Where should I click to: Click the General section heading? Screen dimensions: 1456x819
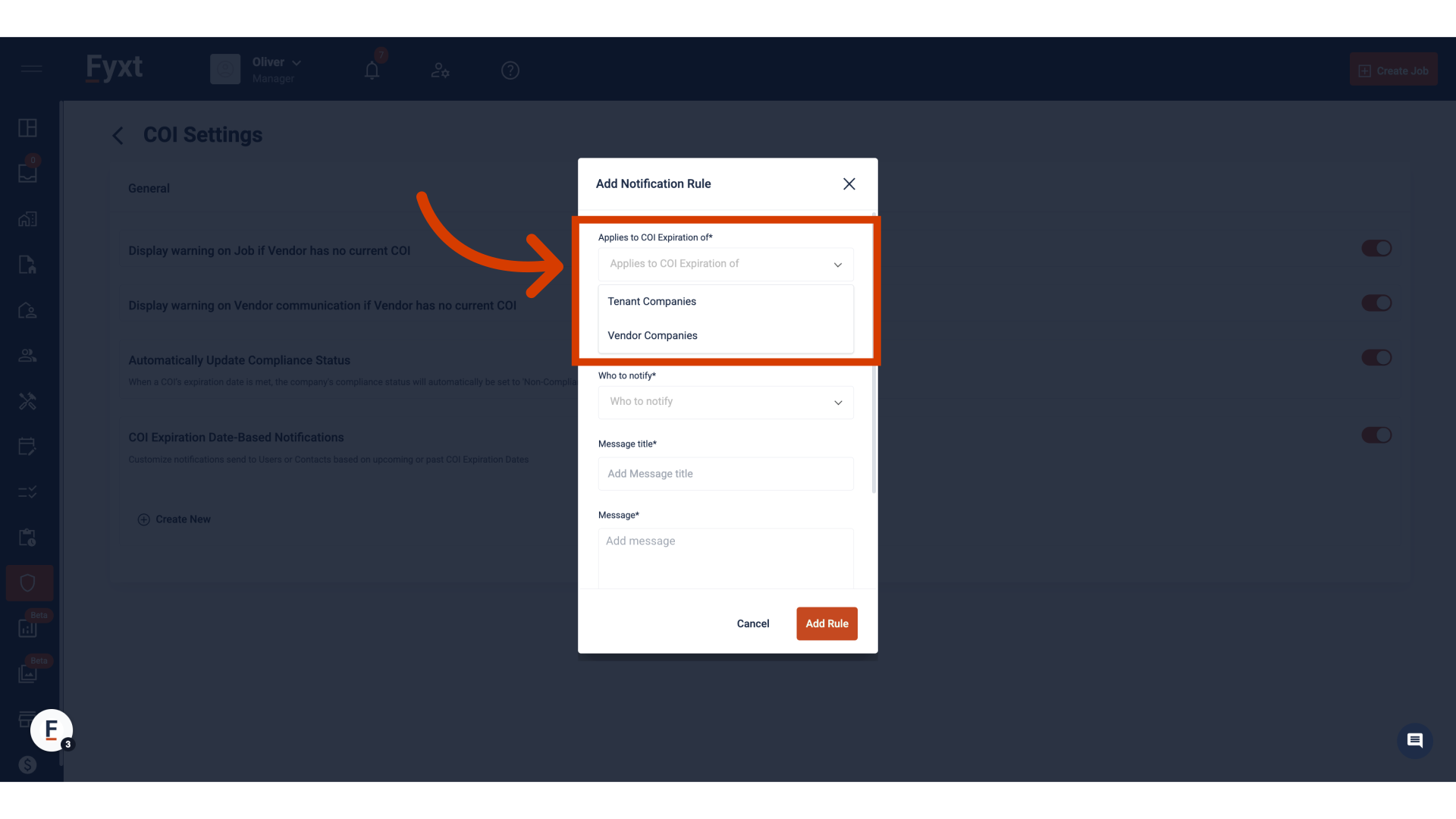149,189
